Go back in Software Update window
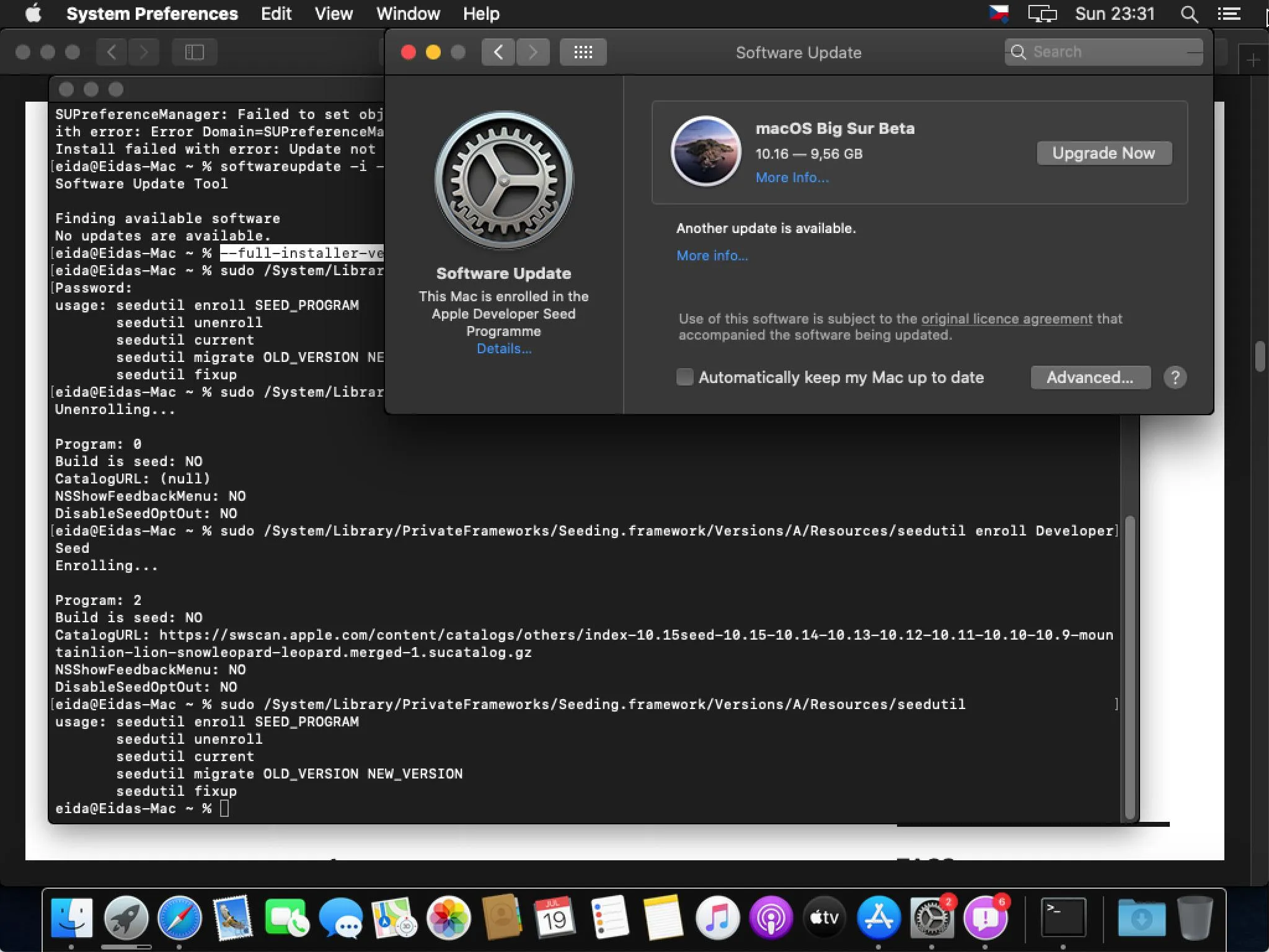This screenshot has height=952, width=1269. pyautogui.click(x=498, y=52)
